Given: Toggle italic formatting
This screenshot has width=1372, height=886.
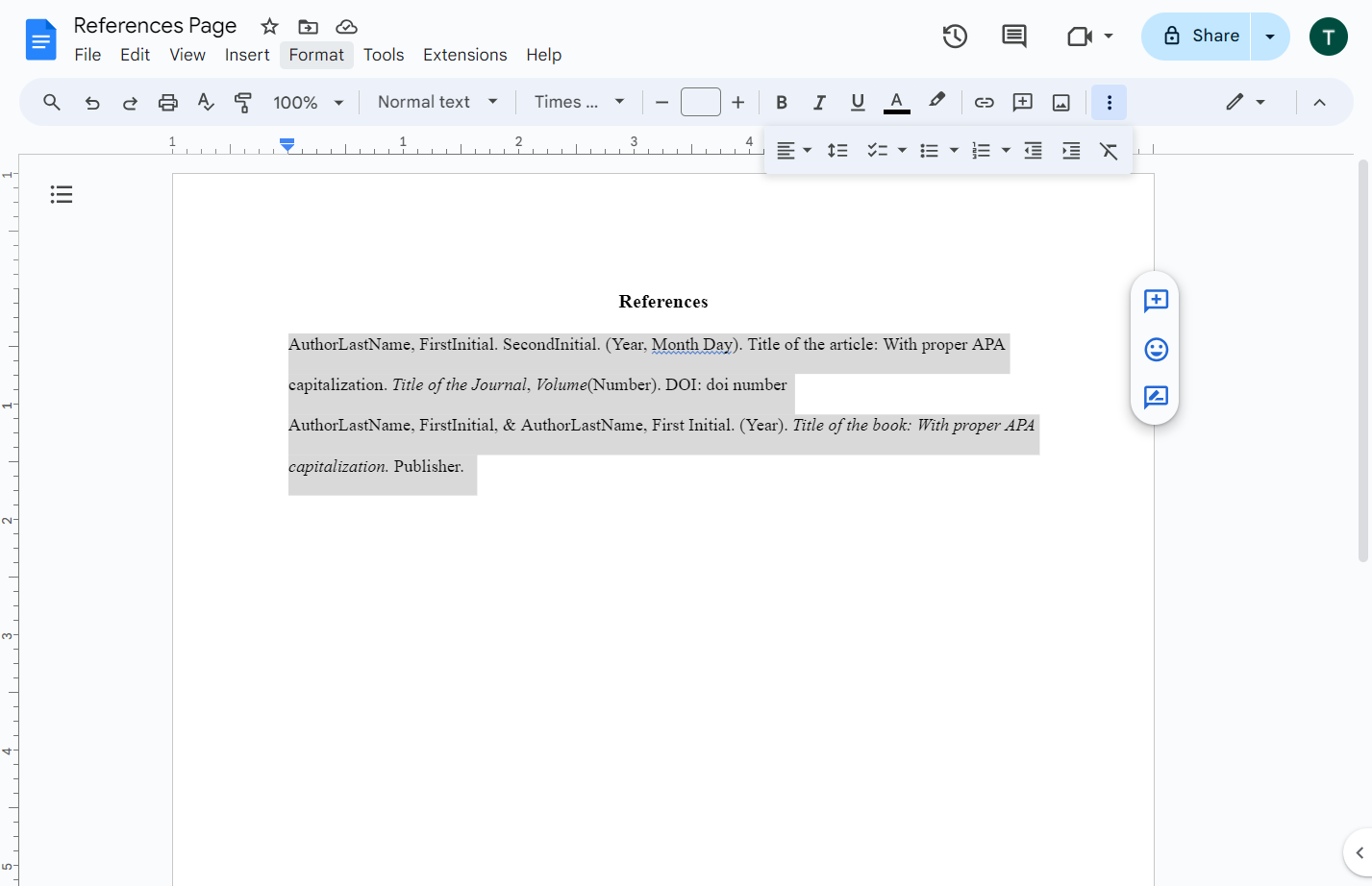Looking at the screenshot, I should 819,102.
